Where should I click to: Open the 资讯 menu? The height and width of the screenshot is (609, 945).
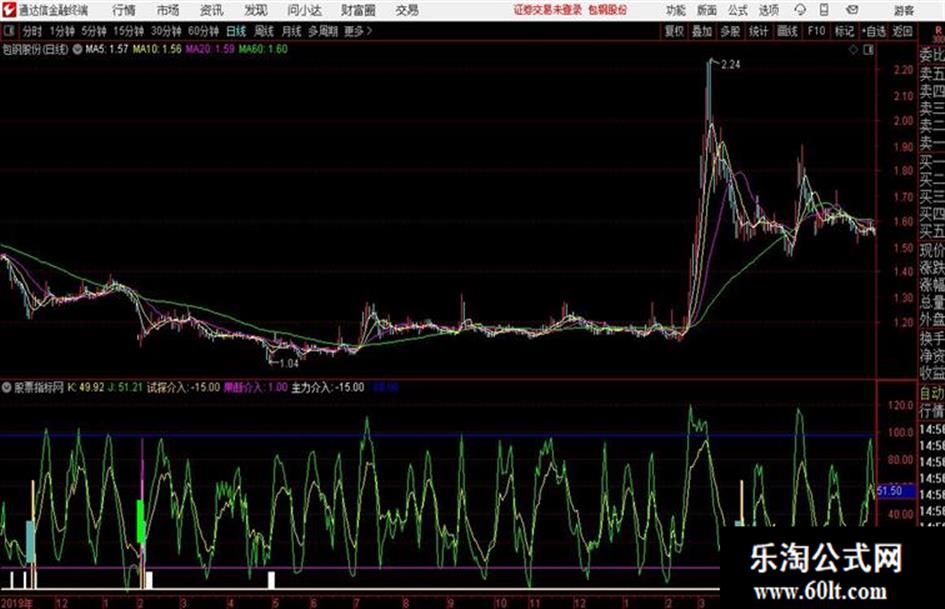(x=212, y=10)
